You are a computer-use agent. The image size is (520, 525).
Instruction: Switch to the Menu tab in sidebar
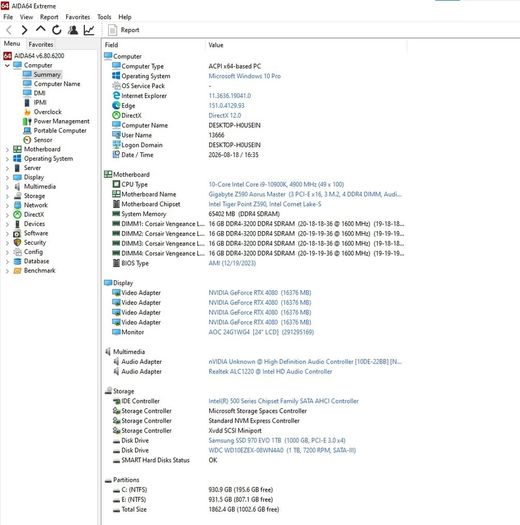click(12, 44)
